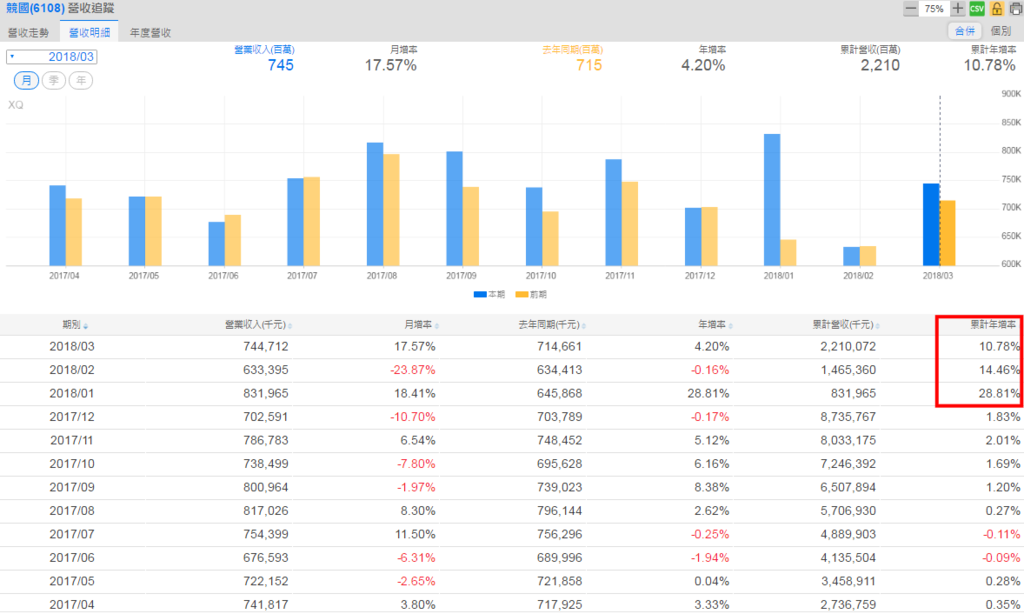Click the 2017/09 orange prior-period bar
Viewport: 1024px width, 614px height.
471,227
